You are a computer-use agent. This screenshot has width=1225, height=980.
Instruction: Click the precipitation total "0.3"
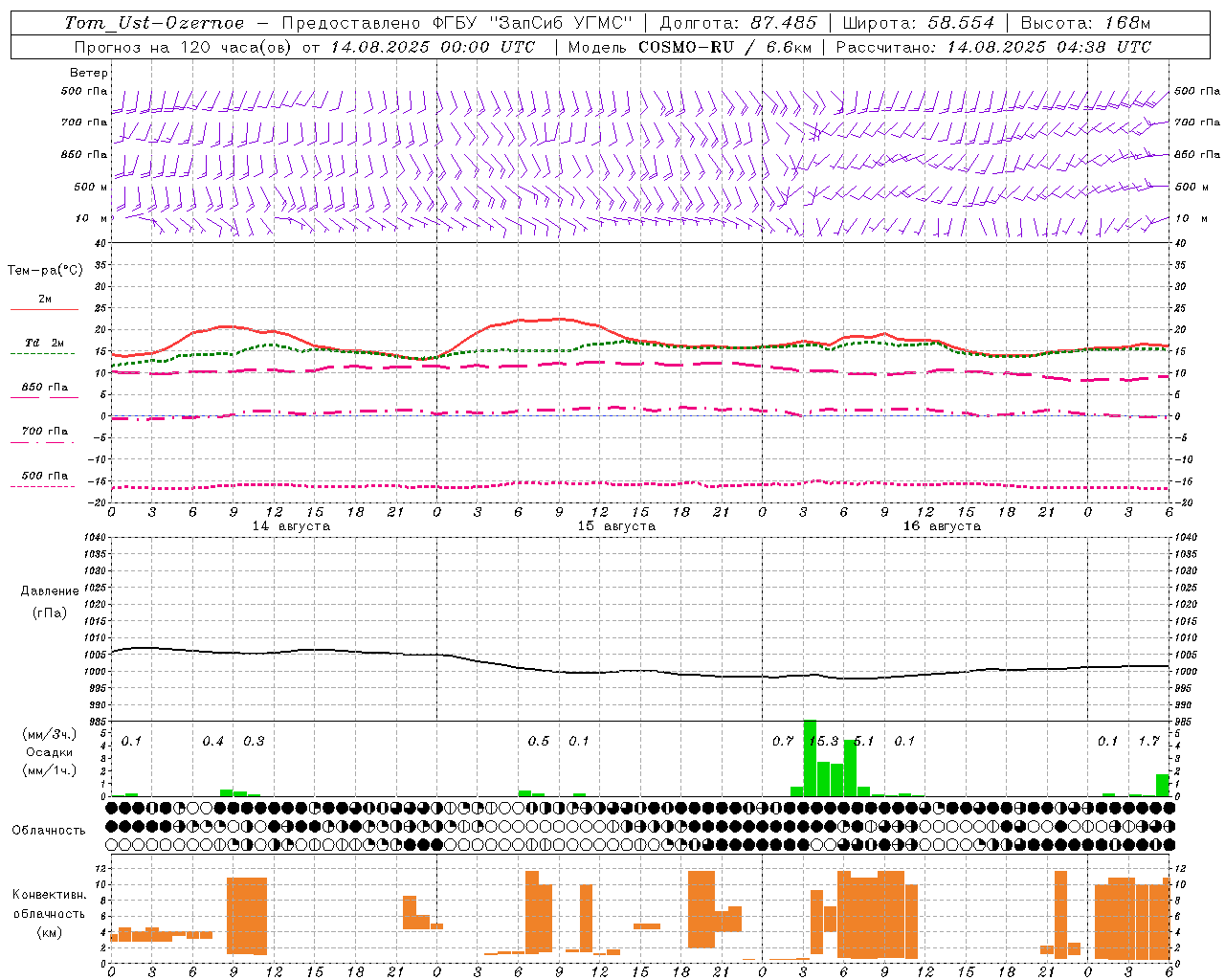coord(254,741)
